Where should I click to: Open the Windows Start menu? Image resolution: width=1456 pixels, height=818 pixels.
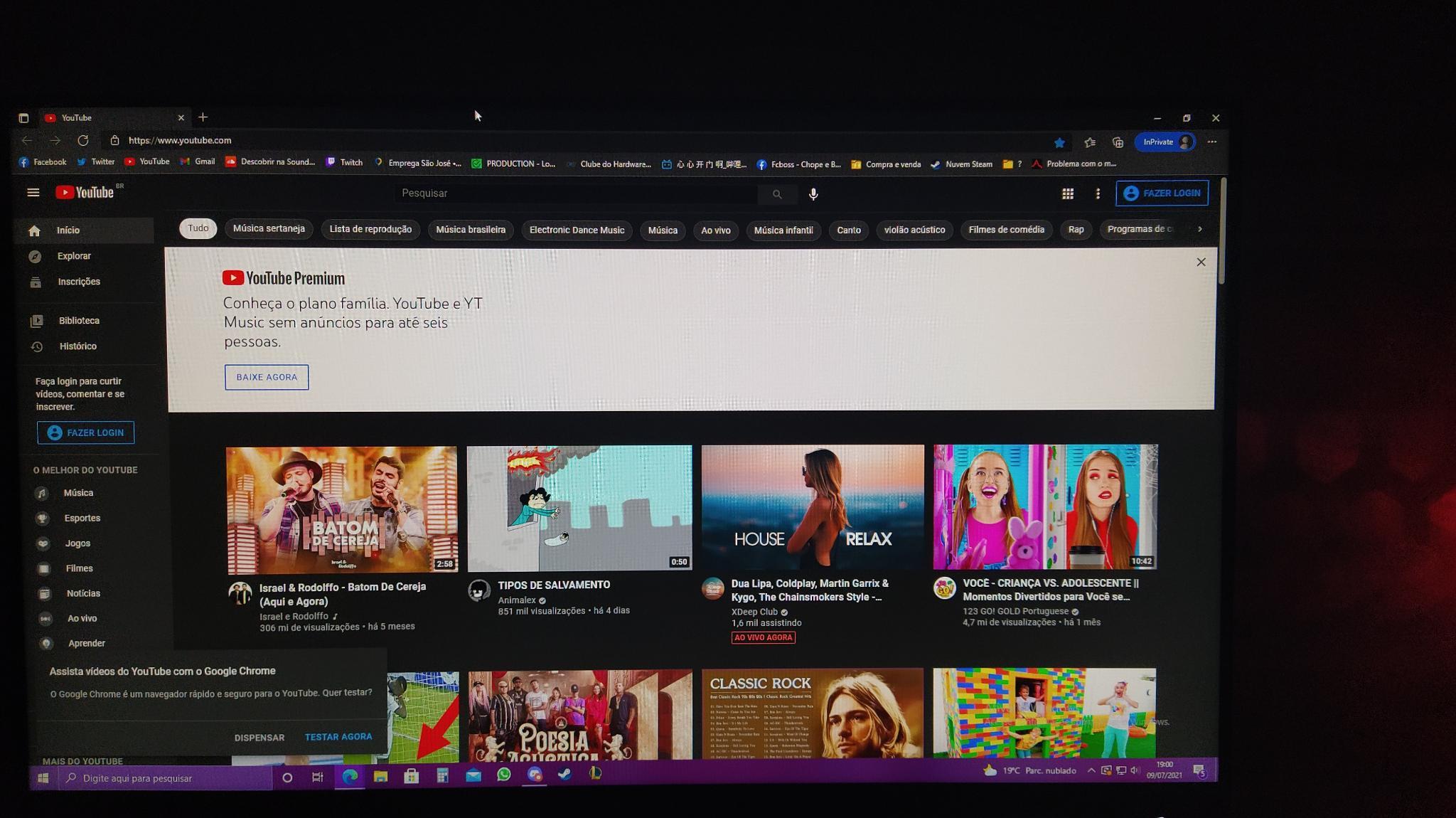pyautogui.click(x=43, y=778)
